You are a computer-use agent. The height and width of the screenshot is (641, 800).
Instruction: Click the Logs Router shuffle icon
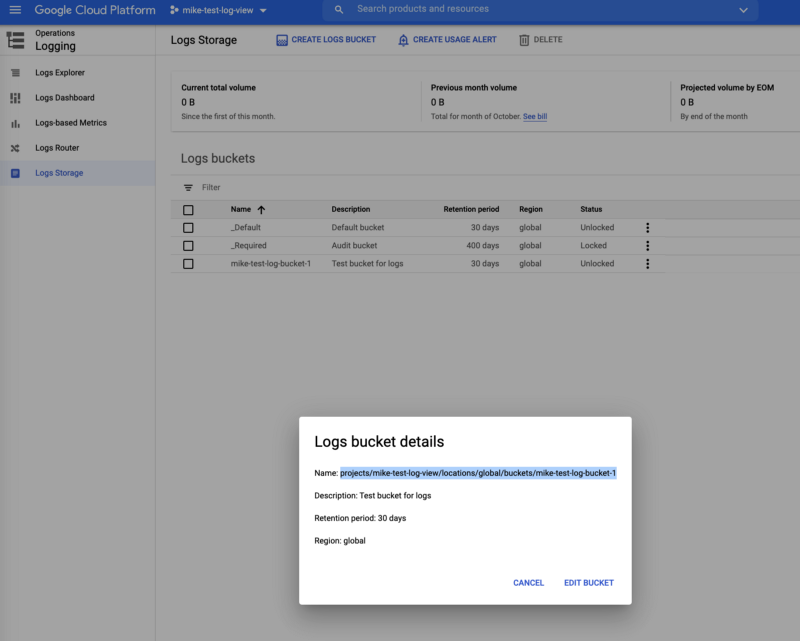(15, 148)
